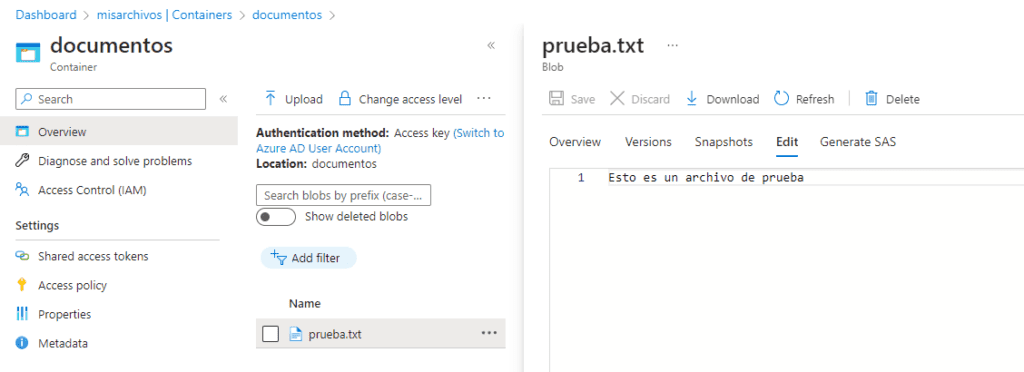This screenshot has height=372, width=1024.
Task: Check the prueba.txt row checkbox
Action: tap(270, 334)
